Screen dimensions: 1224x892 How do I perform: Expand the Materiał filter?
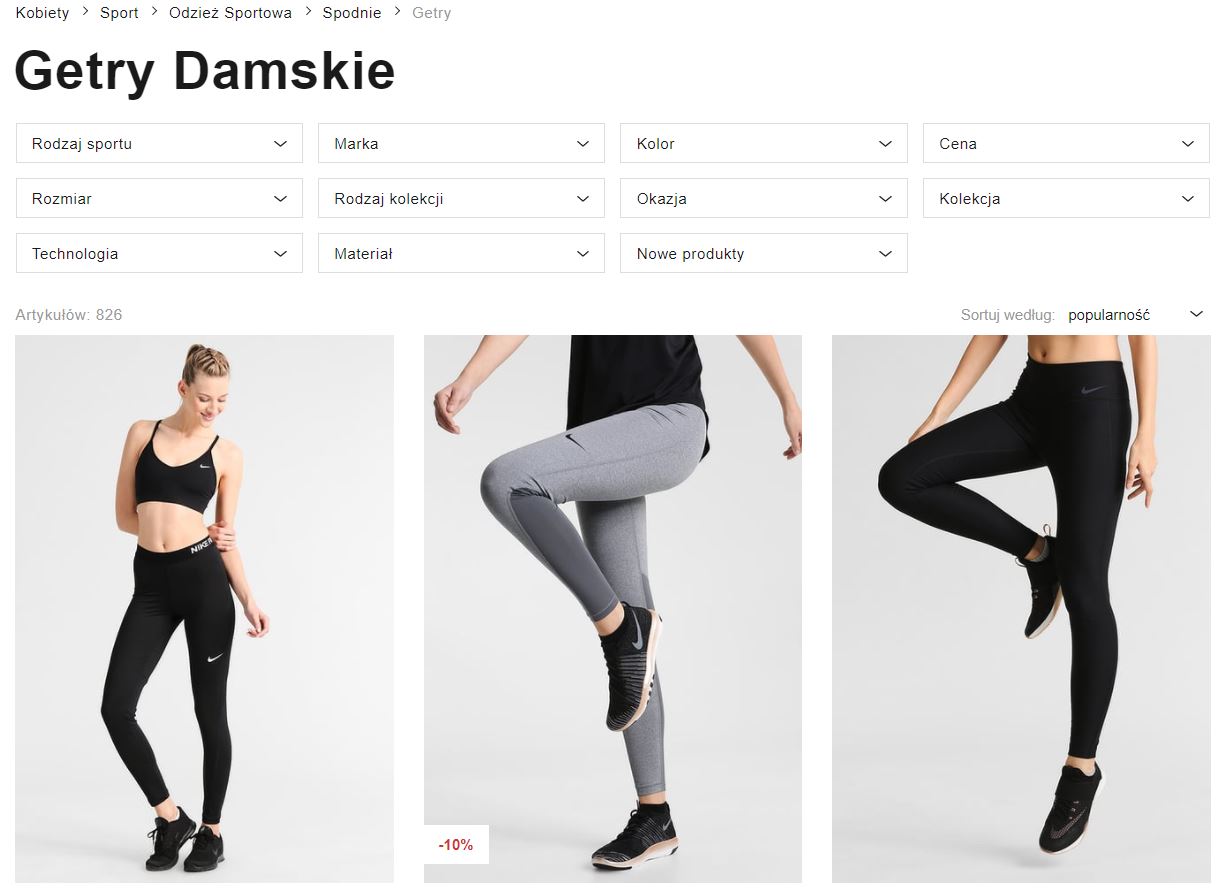(x=461, y=253)
